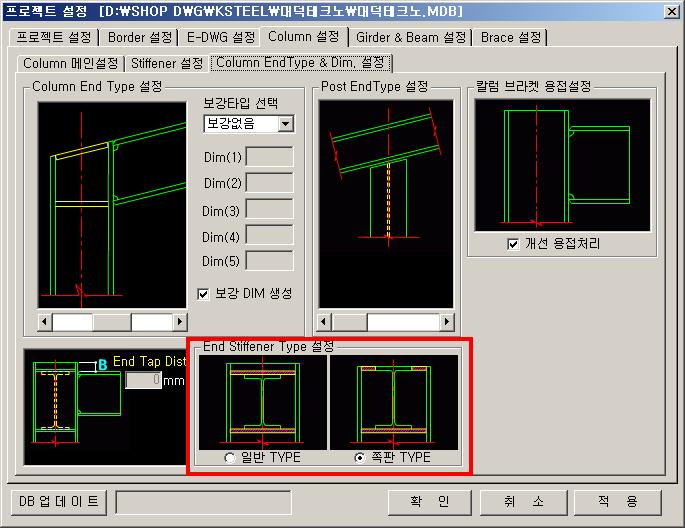This screenshot has height=528, width=685.
Task: Click the Column End Type preview image
Action: click(112, 205)
